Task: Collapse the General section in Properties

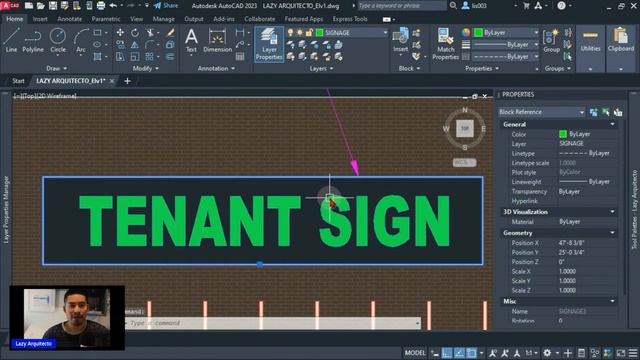Action: point(612,124)
